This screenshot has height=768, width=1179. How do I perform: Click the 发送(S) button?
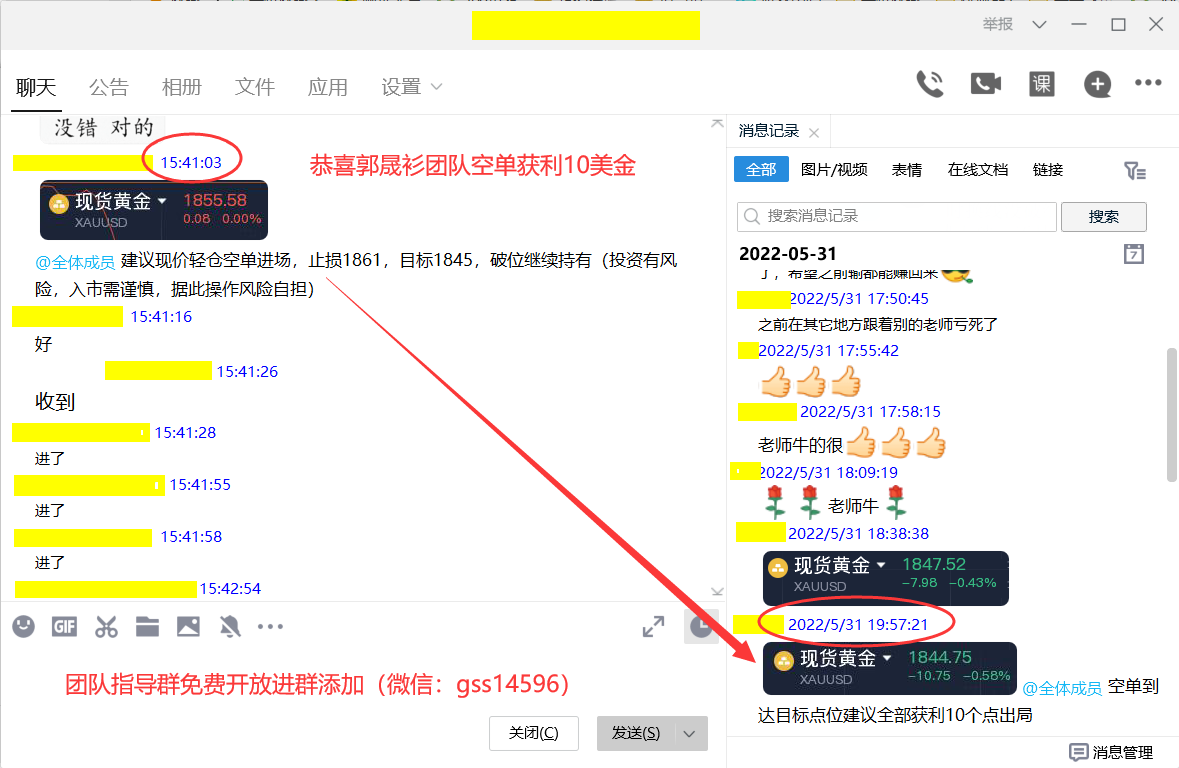(636, 733)
